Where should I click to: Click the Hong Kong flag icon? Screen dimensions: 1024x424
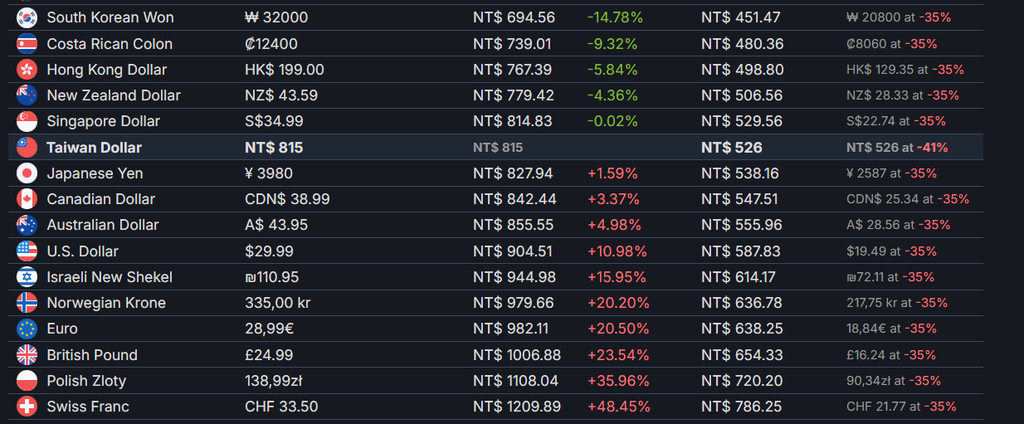coord(27,69)
